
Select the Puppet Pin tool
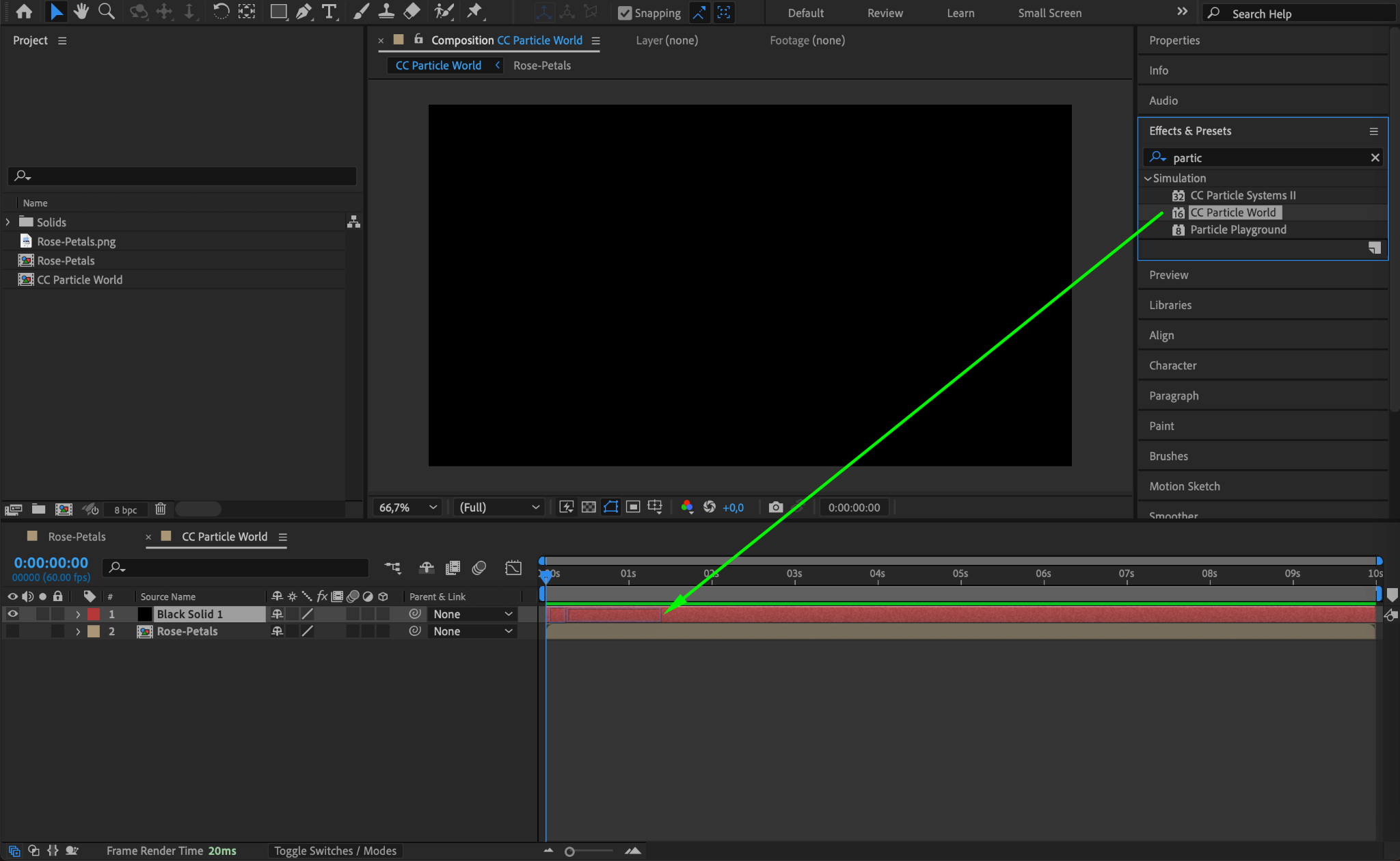tap(474, 12)
